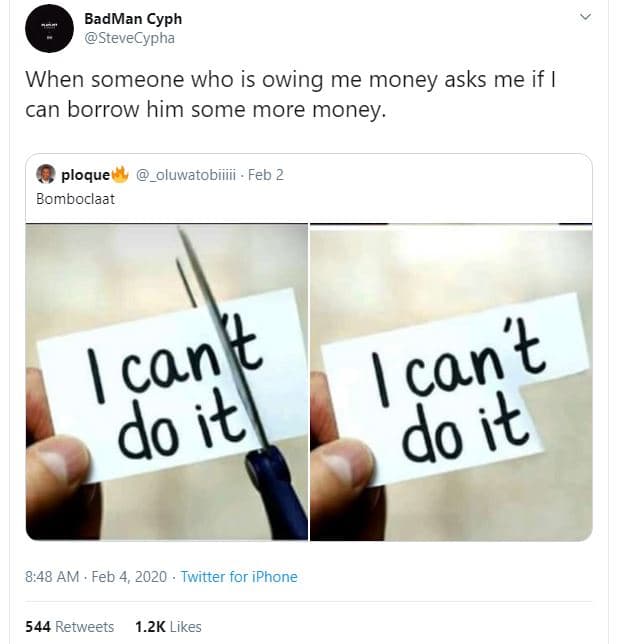Open the @_oluwatobiiiii handle link
619x644 pixels.
(x=185, y=174)
